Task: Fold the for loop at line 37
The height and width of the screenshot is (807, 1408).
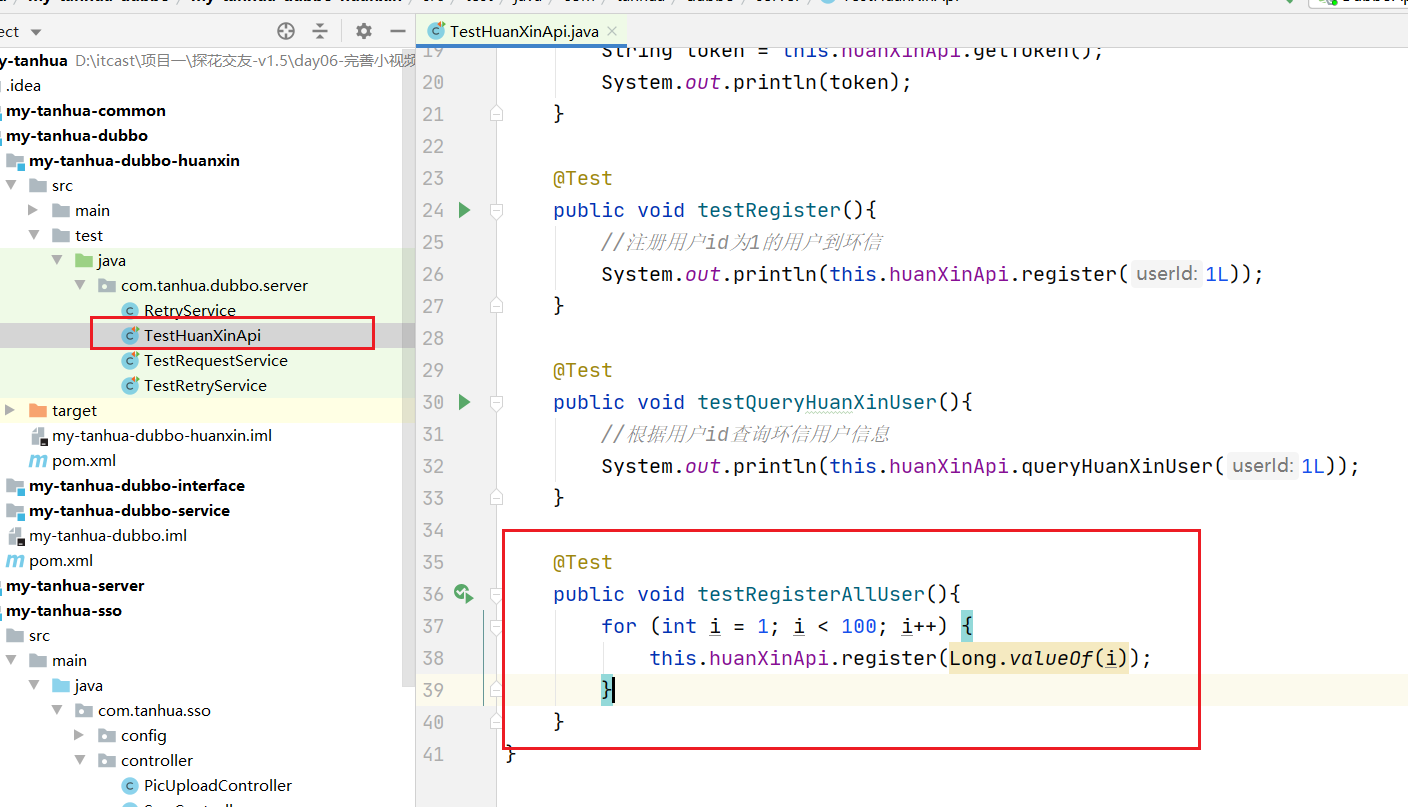Action: [496, 626]
